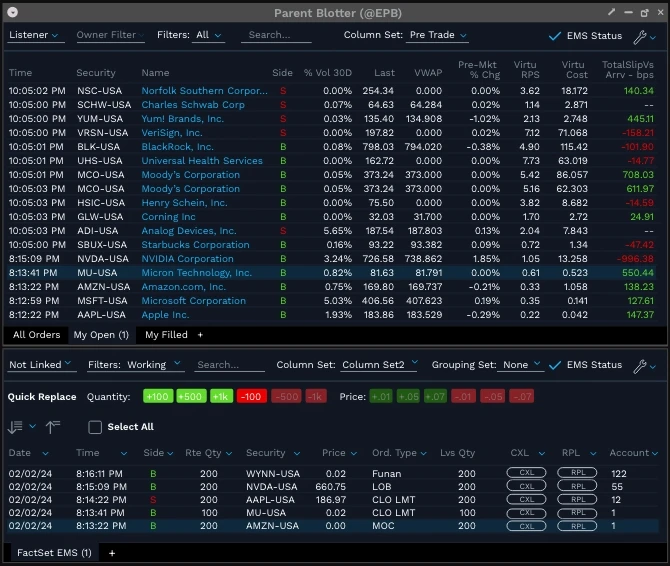Switch to My Filled tab

[x=166, y=335]
